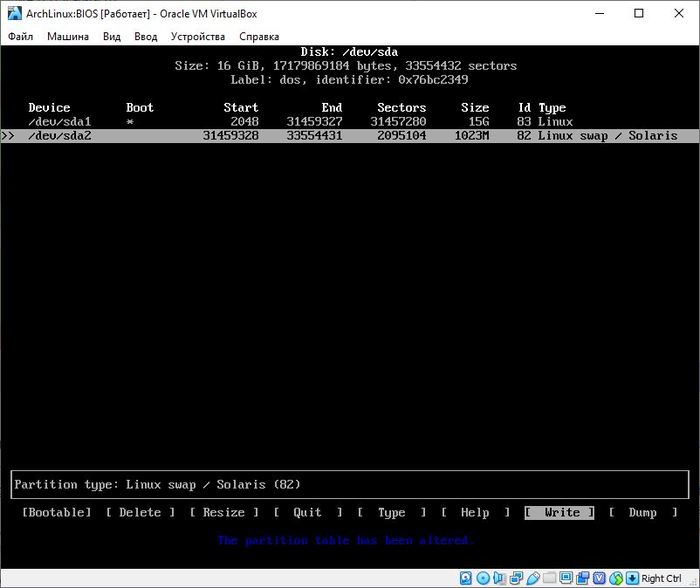Click the VirtualBox window title bar icon
700x588 pixels.
[x=14, y=13]
